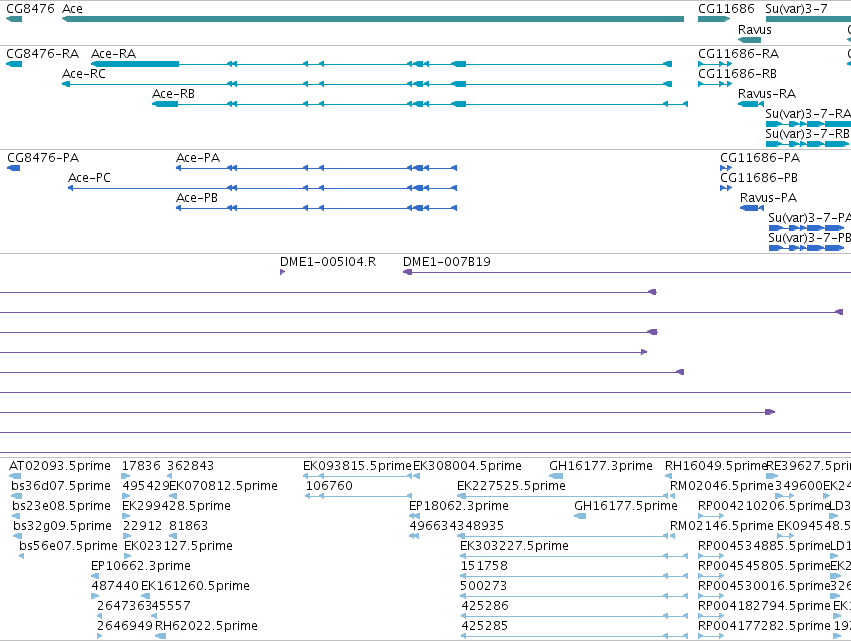The height and width of the screenshot is (641, 851).
Task: Select the RH62022.5prime EST label
Action: pos(206,626)
